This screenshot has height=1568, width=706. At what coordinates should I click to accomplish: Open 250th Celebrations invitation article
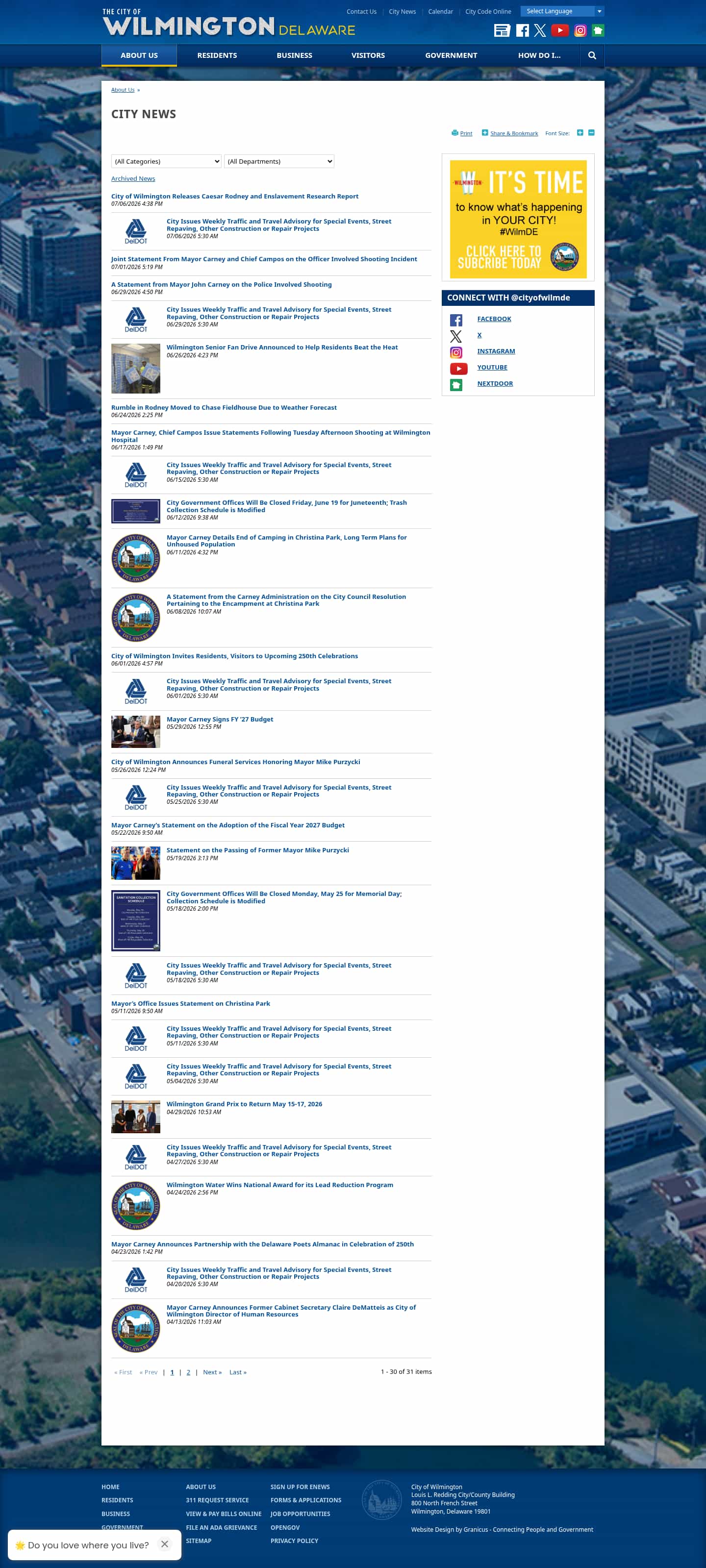point(235,655)
